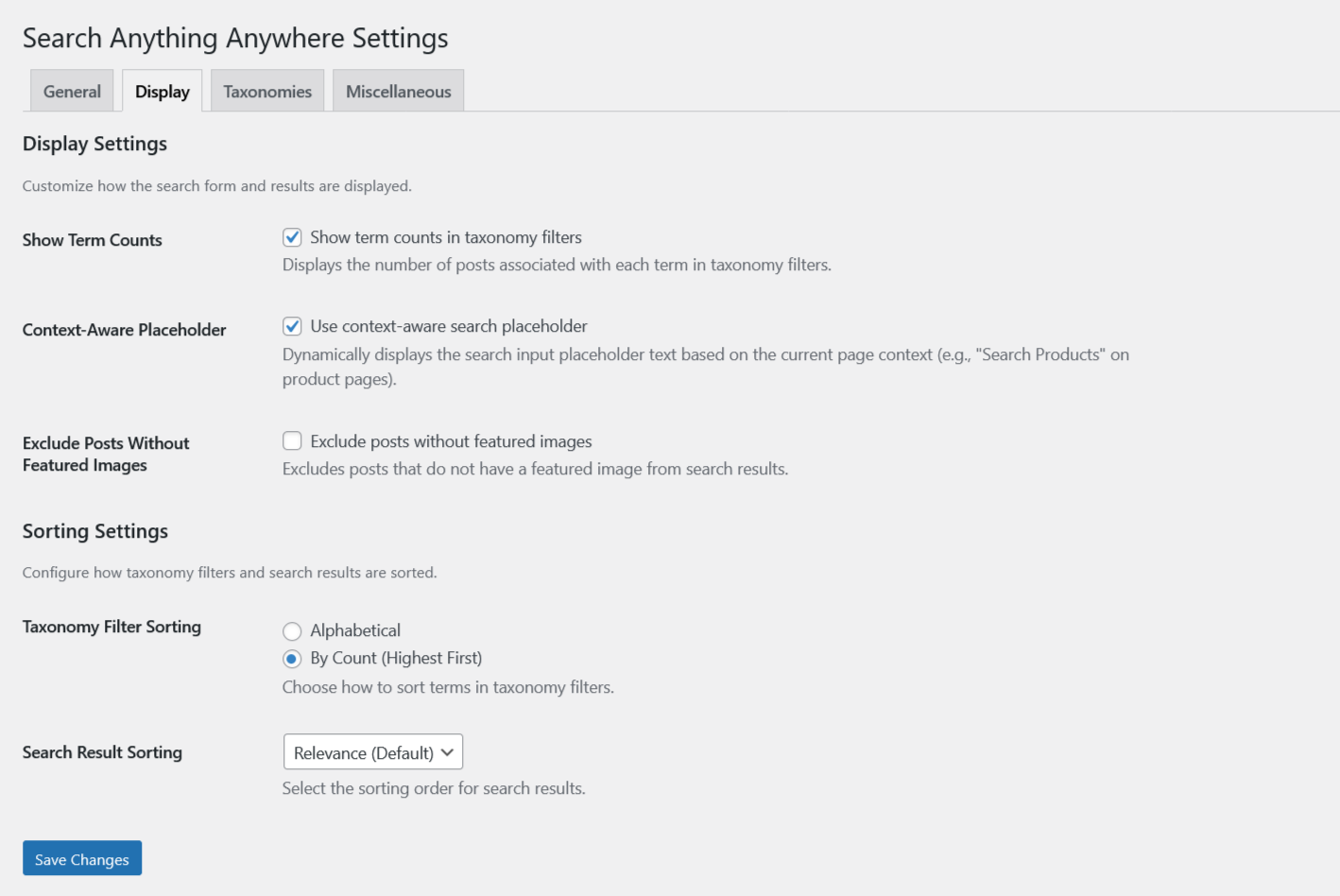Select the Alphabetical radio button
This screenshot has height=896, width=1340.
(x=292, y=630)
